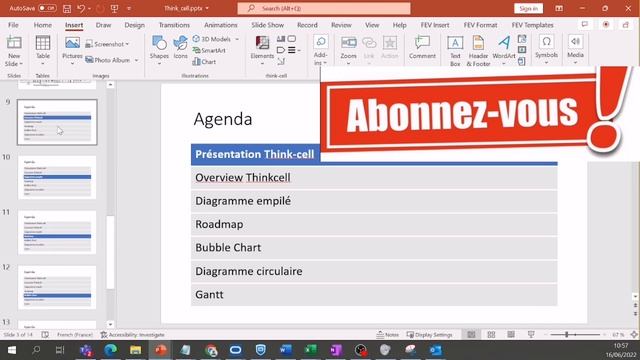
Task: Click the Diagramme empilé agenda row
Action: tap(374, 201)
